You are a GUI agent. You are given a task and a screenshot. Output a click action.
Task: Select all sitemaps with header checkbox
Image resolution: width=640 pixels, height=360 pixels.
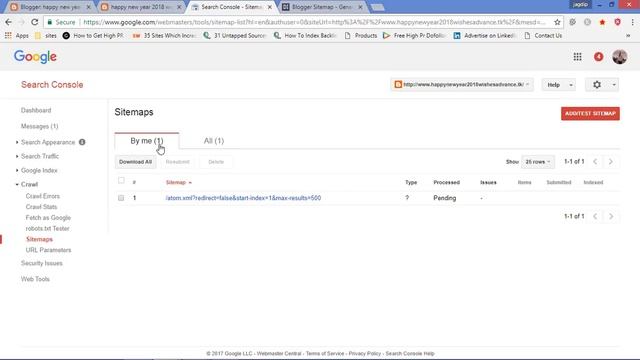pyautogui.click(x=121, y=180)
